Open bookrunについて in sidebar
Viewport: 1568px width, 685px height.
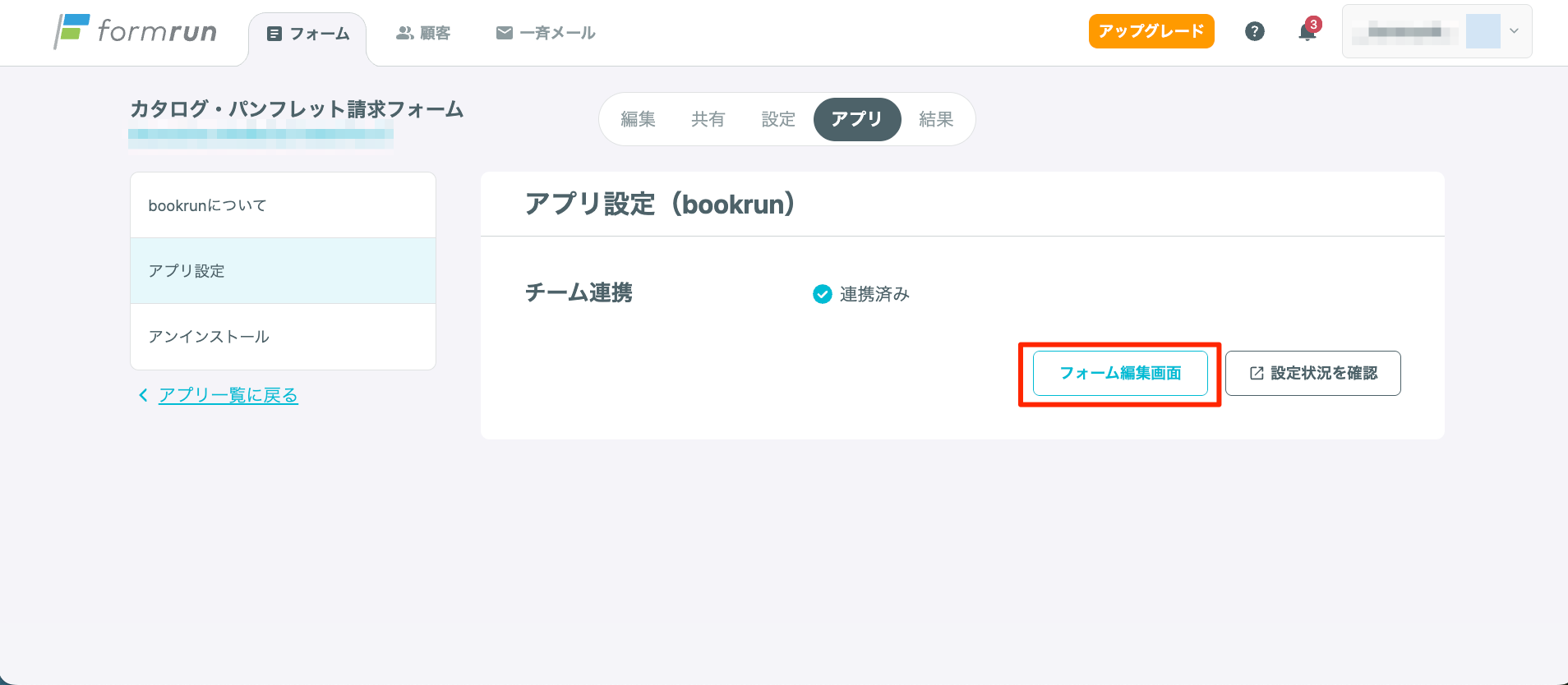tap(283, 205)
